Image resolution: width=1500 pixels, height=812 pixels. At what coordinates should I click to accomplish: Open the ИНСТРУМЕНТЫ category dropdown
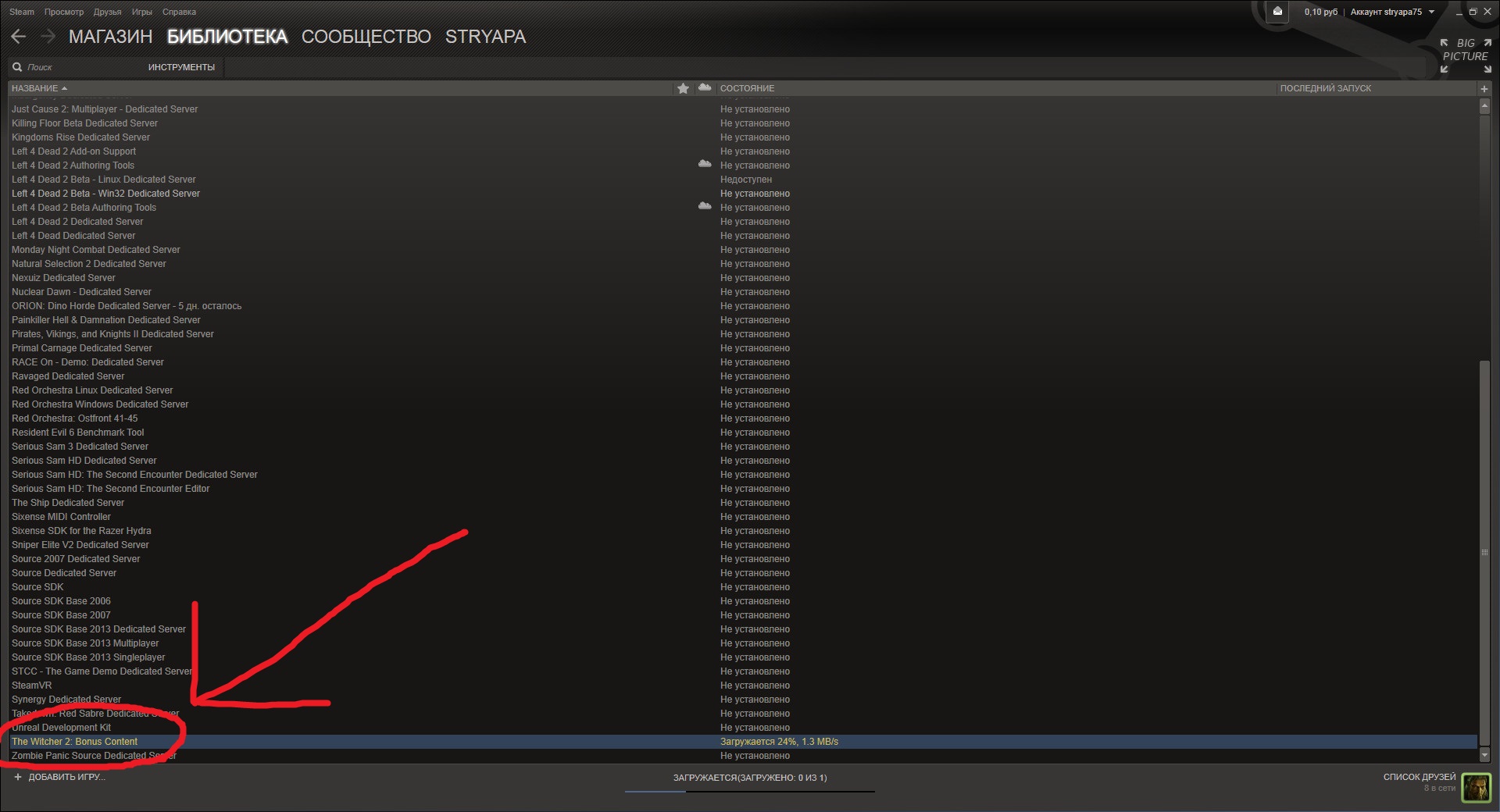(x=181, y=67)
